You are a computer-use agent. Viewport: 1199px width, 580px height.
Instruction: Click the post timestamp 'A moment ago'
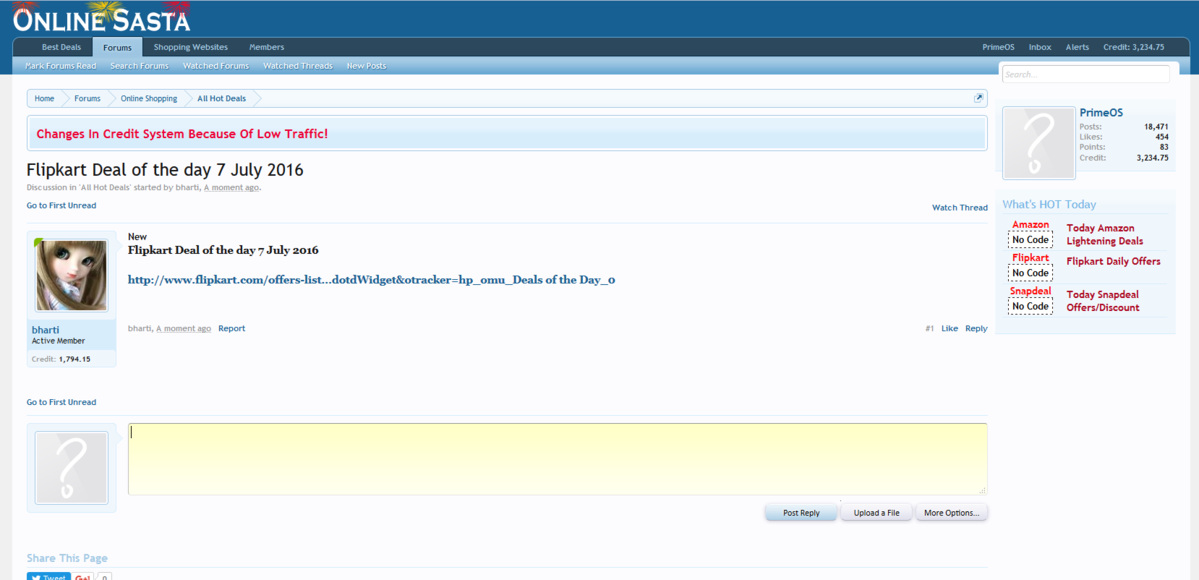pyautogui.click(x=184, y=328)
